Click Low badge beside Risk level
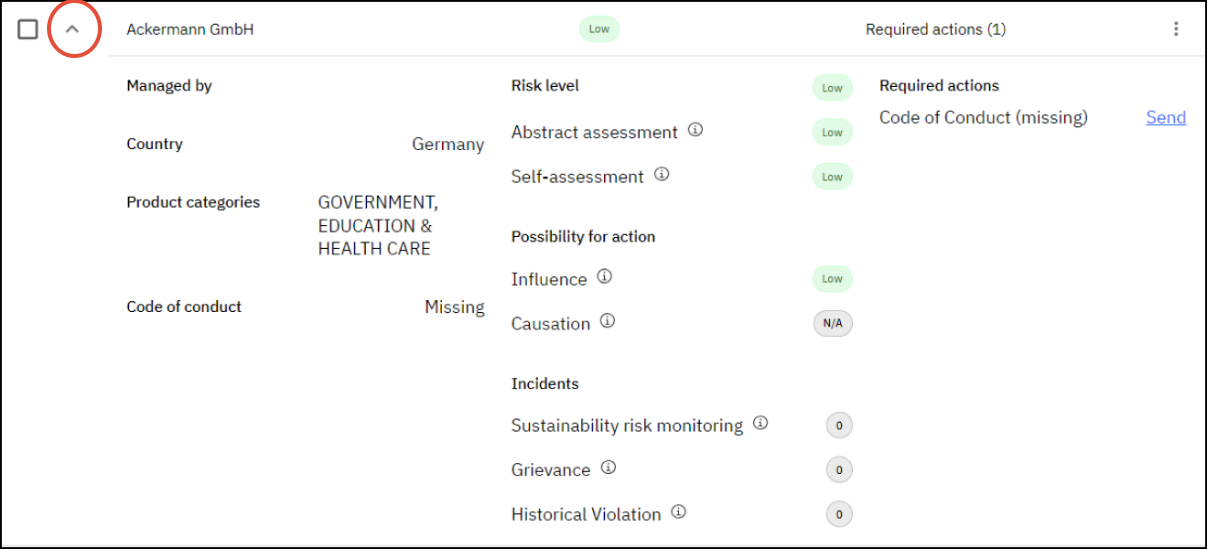The width and height of the screenshot is (1207, 549). [832, 88]
